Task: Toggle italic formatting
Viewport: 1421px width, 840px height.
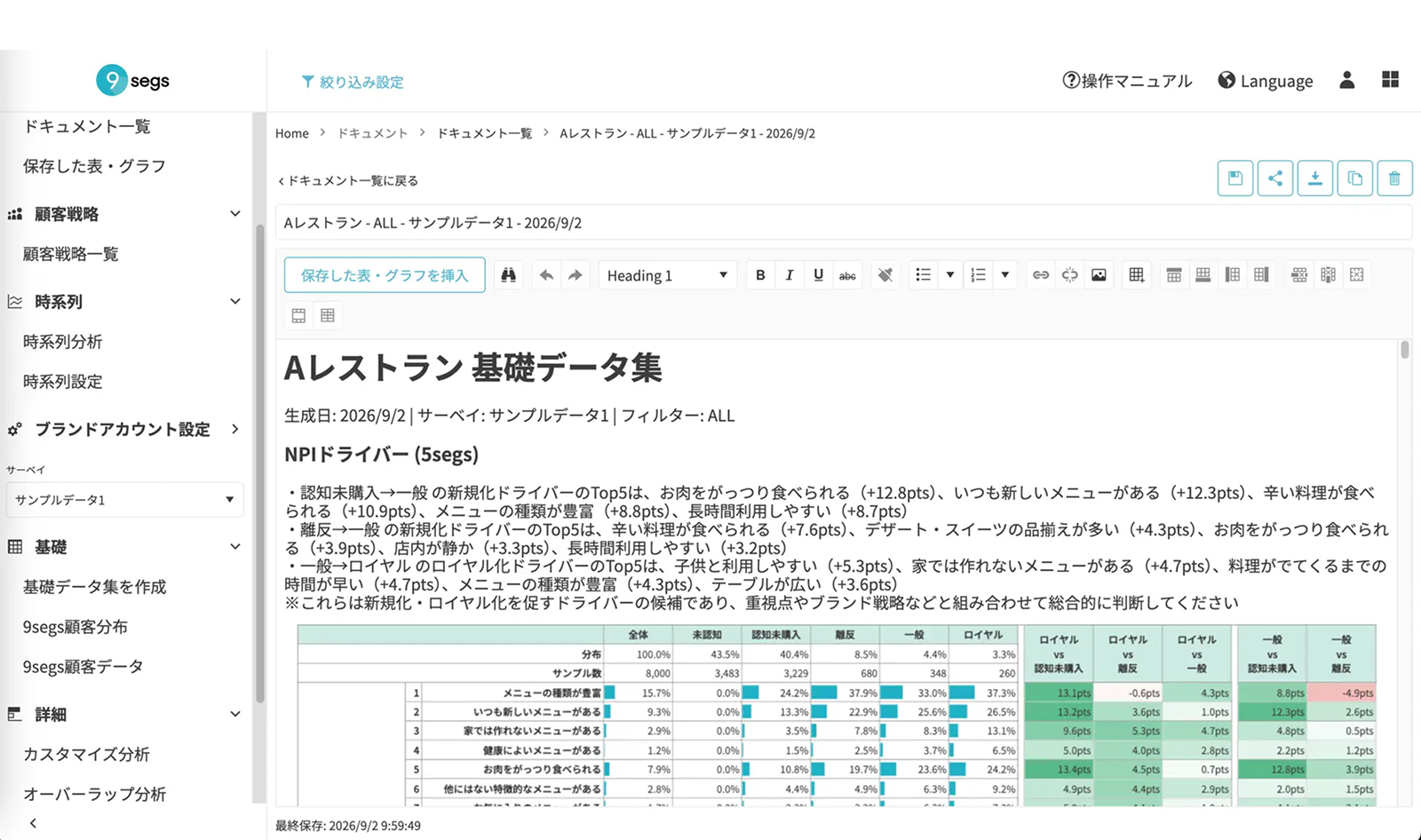Action: coord(789,275)
